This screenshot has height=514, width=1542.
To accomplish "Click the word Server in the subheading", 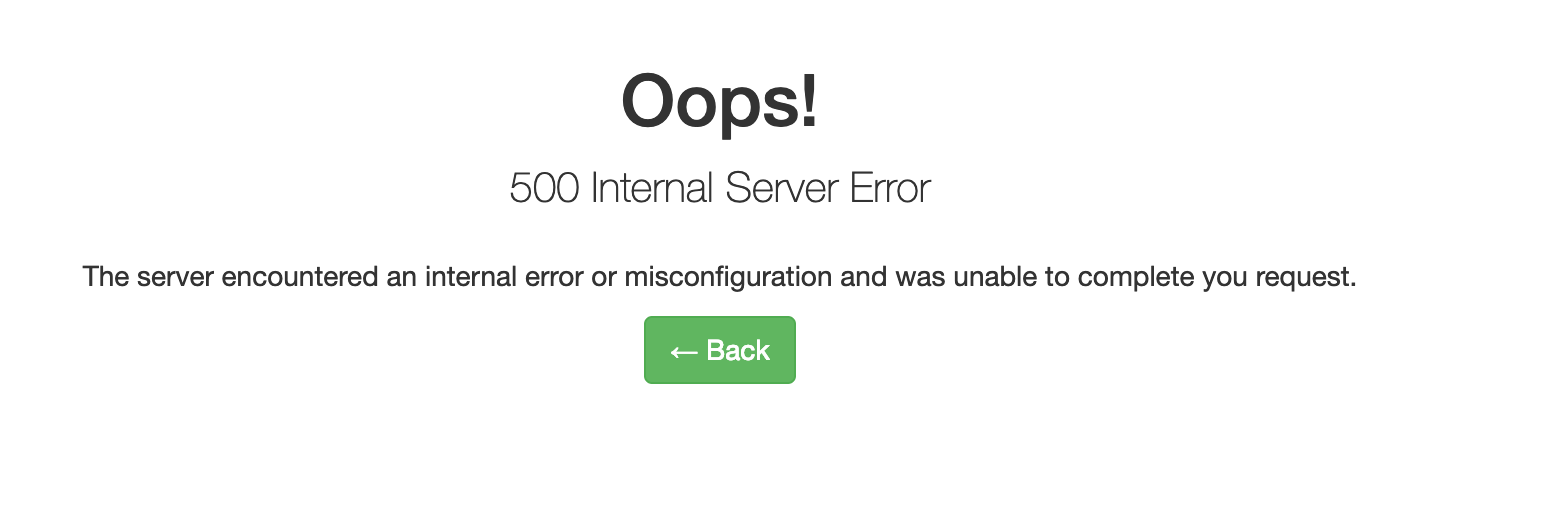I will pyautogui.click(x=782, y=188).
